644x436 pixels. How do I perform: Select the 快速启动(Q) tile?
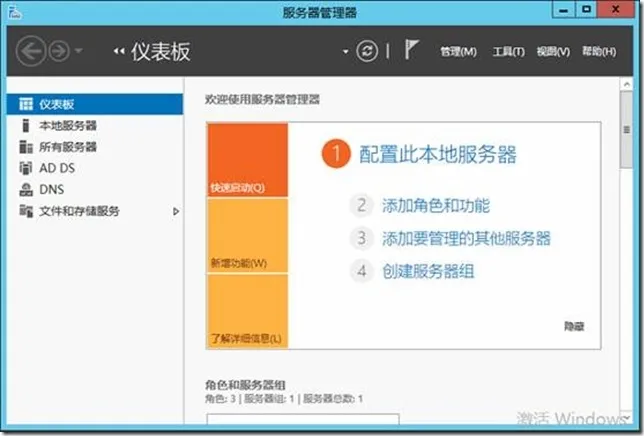coord(248,160)
